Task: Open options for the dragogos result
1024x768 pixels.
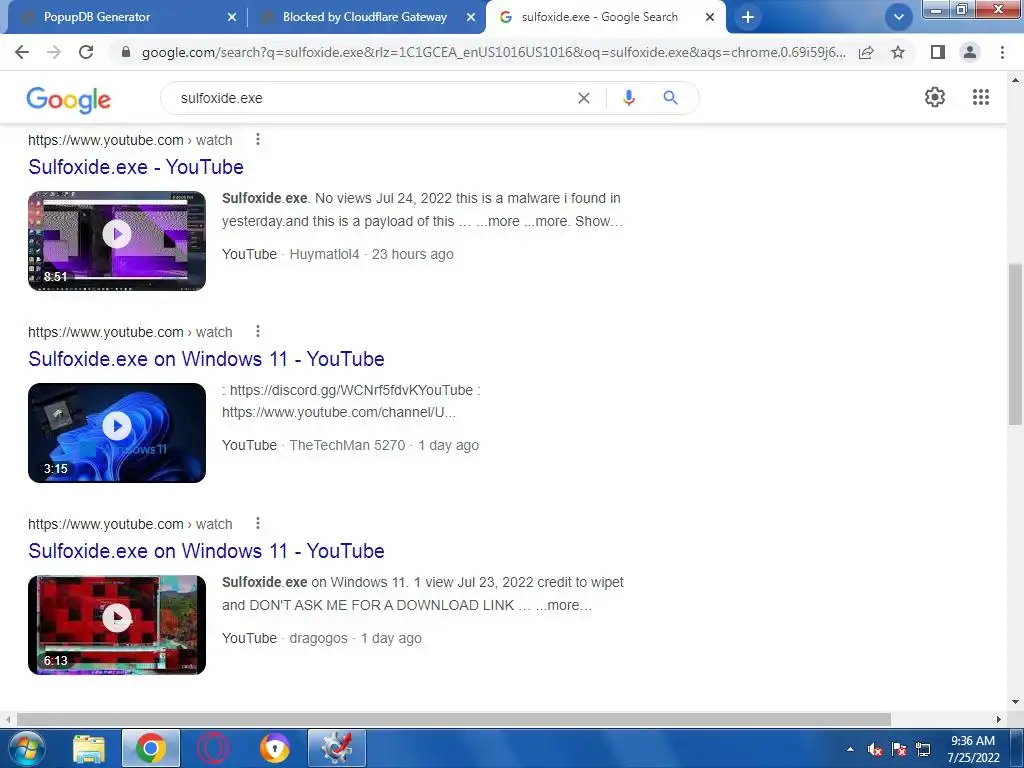Action: (x=258, y=523)
